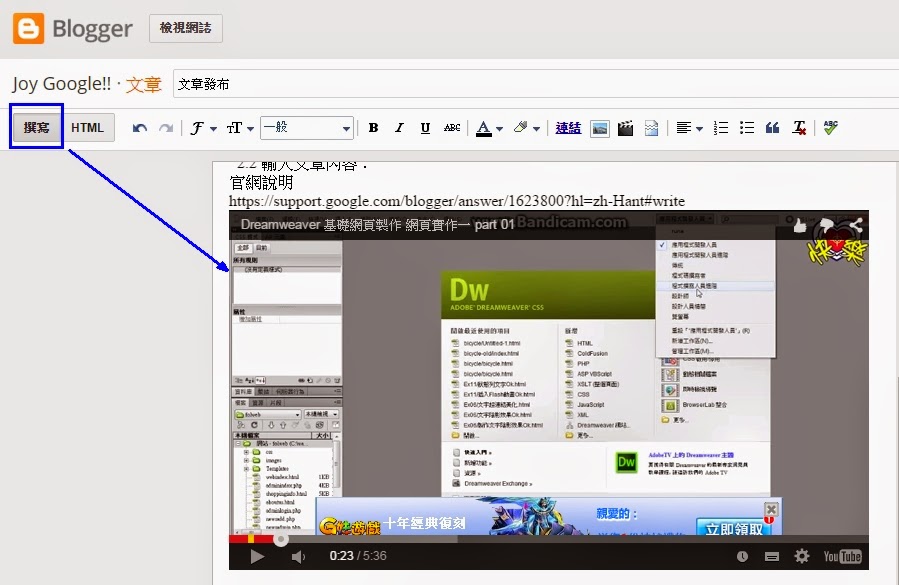Switch to 撰寫 compose mode
The width and height of the screenshot is (899, 585).
click(x=36, y=127)
